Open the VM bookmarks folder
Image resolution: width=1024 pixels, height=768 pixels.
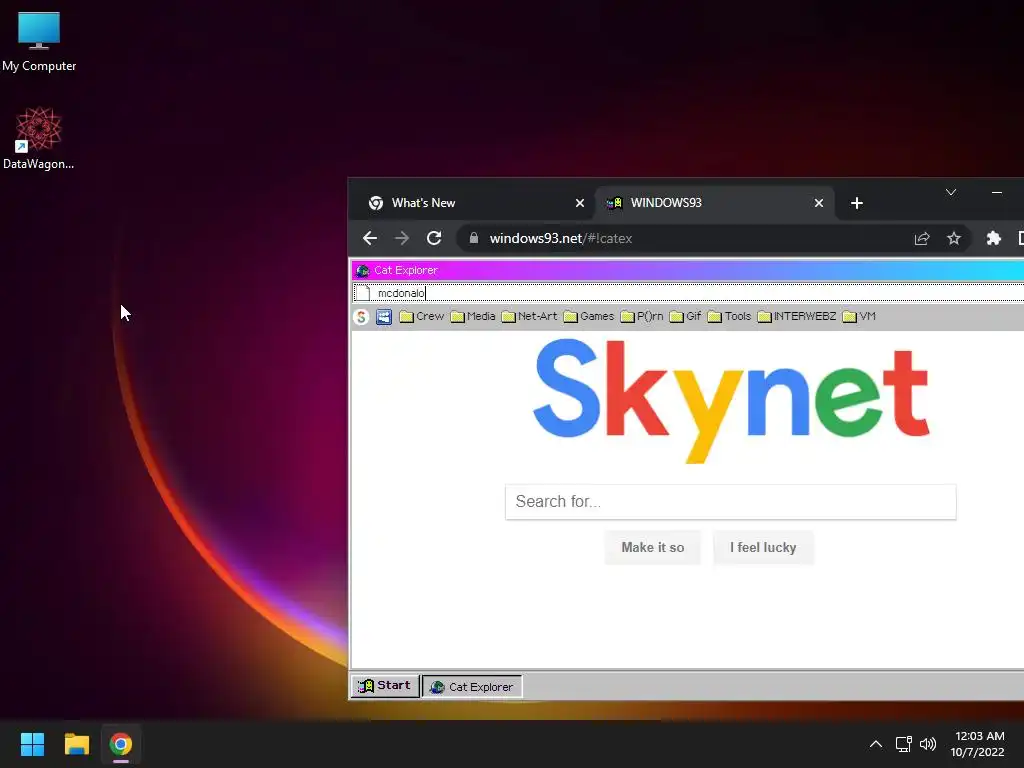(x=859, y=317)
